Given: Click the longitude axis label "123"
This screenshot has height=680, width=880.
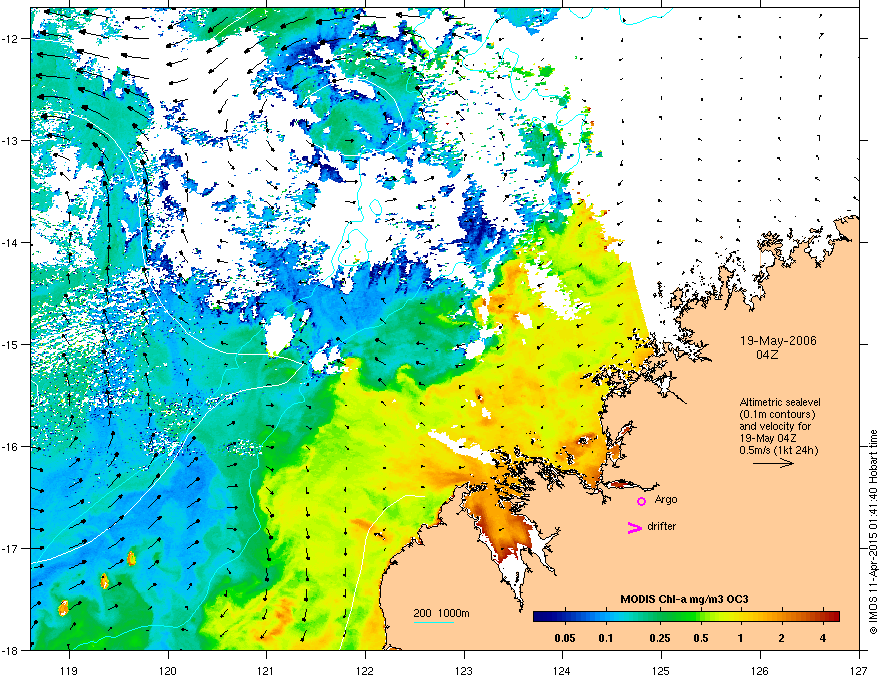Looking at the screenshot, I should (x=464, y=670).
